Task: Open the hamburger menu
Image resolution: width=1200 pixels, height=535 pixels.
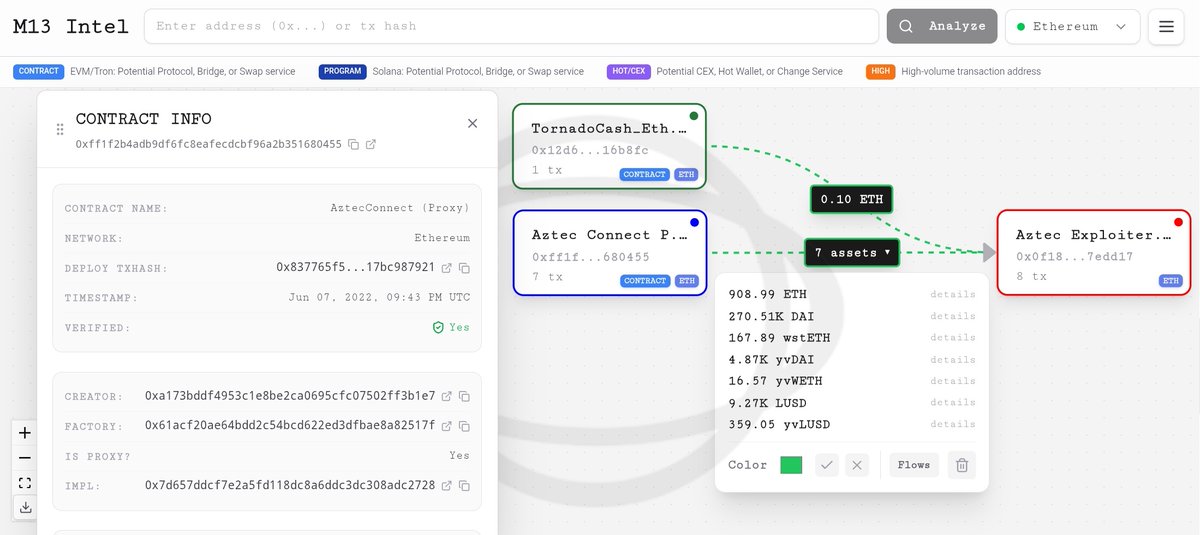Action: [1166, 26]
